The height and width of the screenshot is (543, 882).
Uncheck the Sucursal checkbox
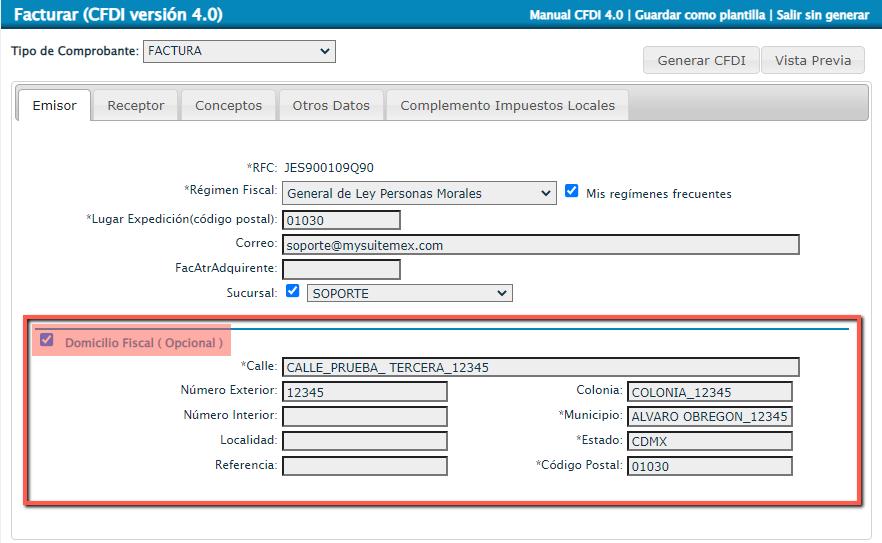click(x=292, y=292)
